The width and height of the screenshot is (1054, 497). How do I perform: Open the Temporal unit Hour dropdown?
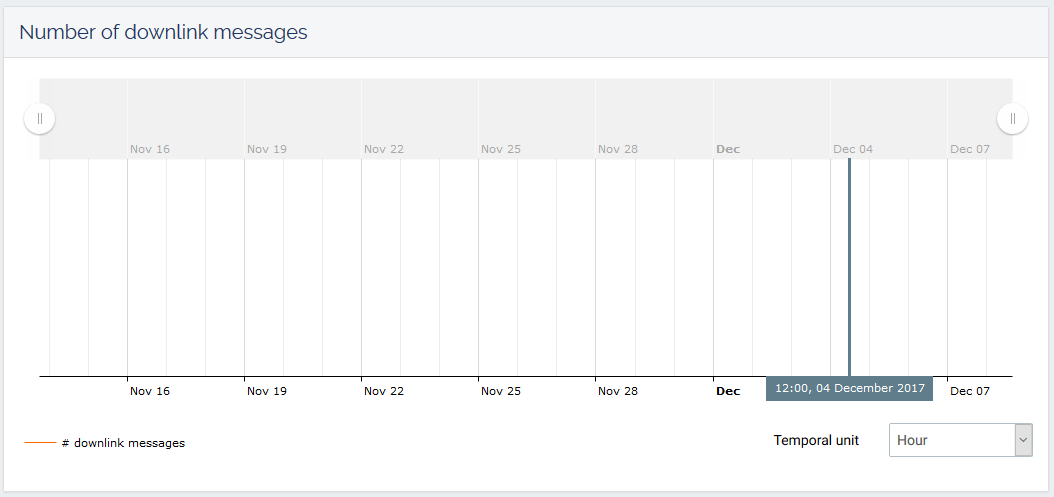tap(951, 440)
